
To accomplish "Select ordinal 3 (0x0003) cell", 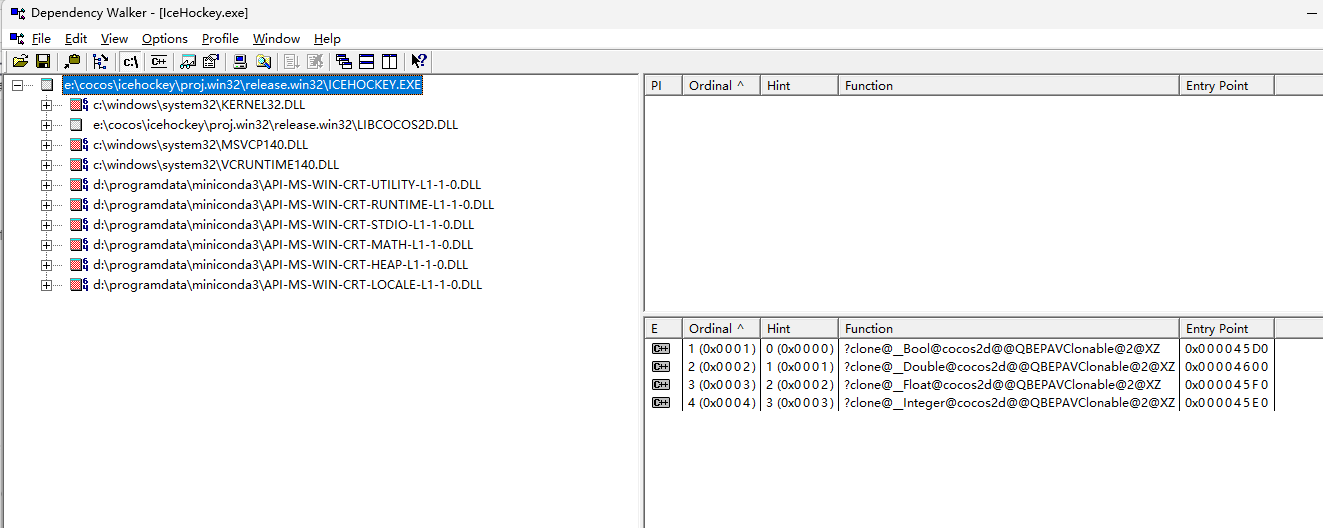I will [x=721, y=385].
